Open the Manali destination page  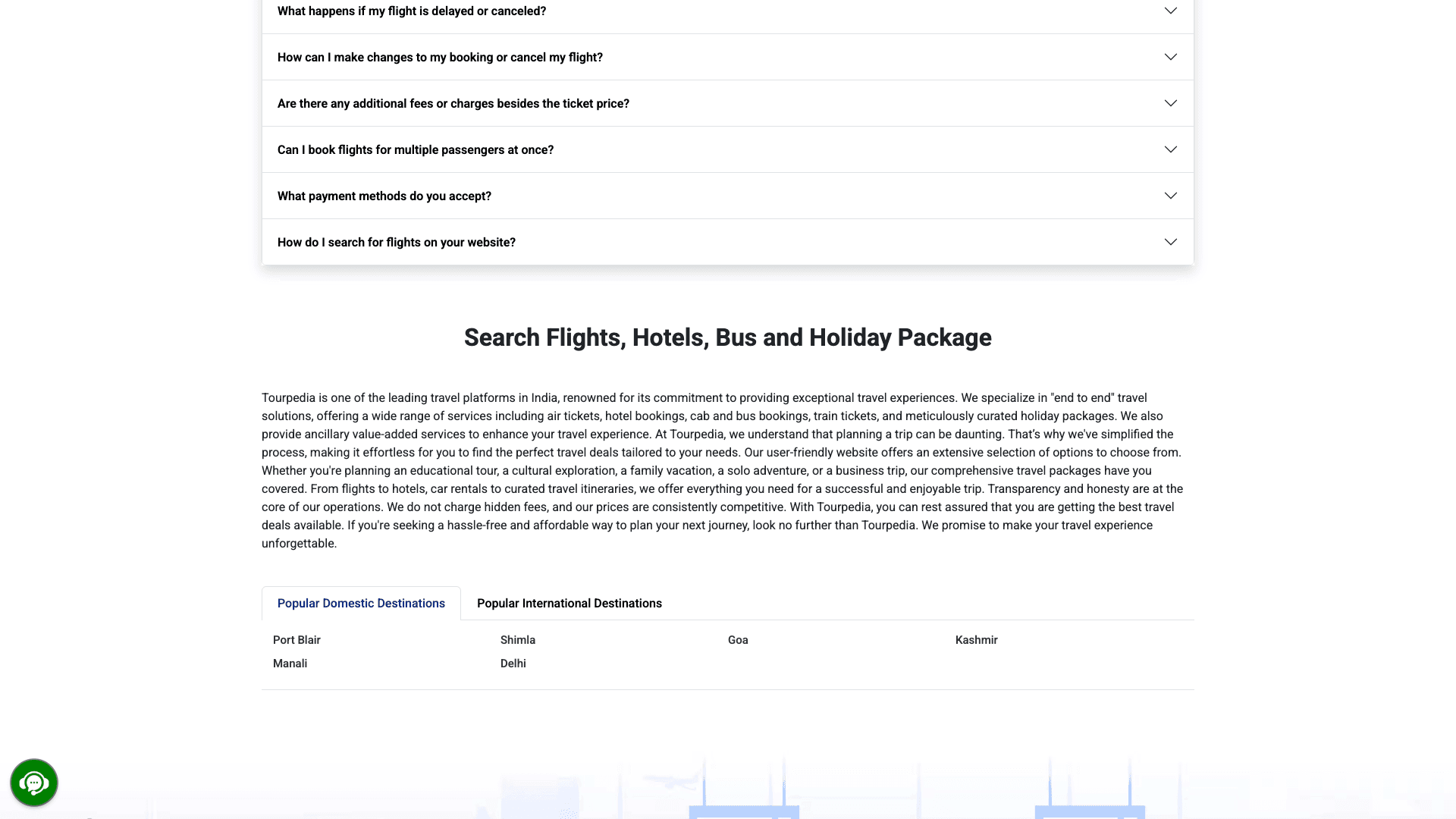tap(290, 663)
